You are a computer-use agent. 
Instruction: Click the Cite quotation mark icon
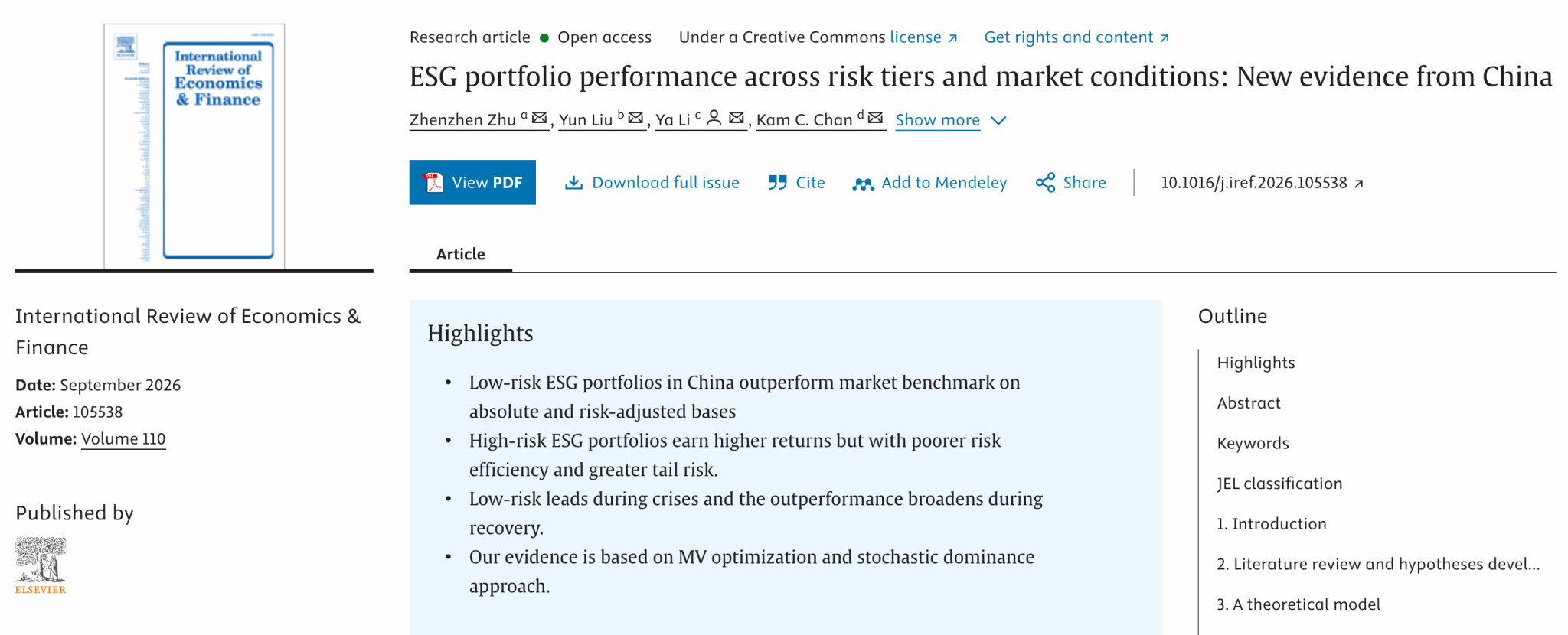[777, 182]
